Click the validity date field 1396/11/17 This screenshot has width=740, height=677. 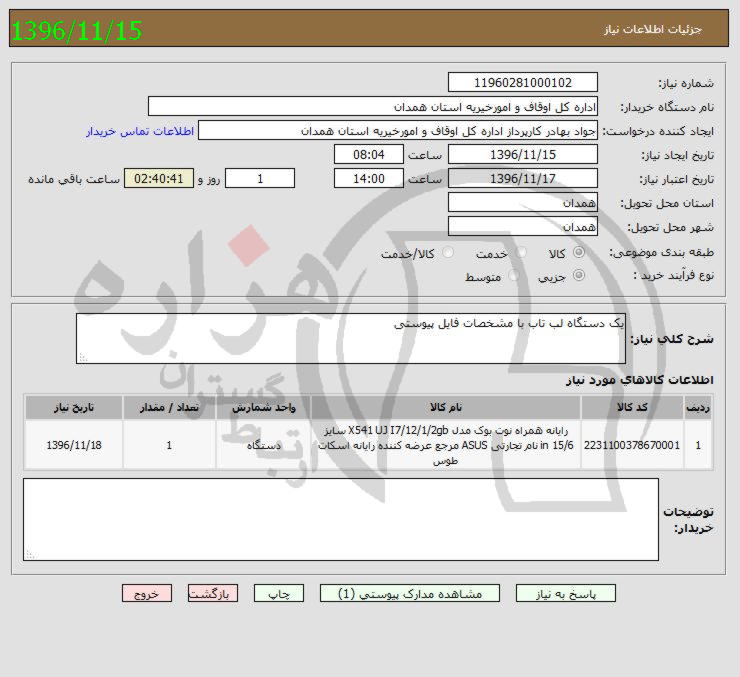point(523,179)
